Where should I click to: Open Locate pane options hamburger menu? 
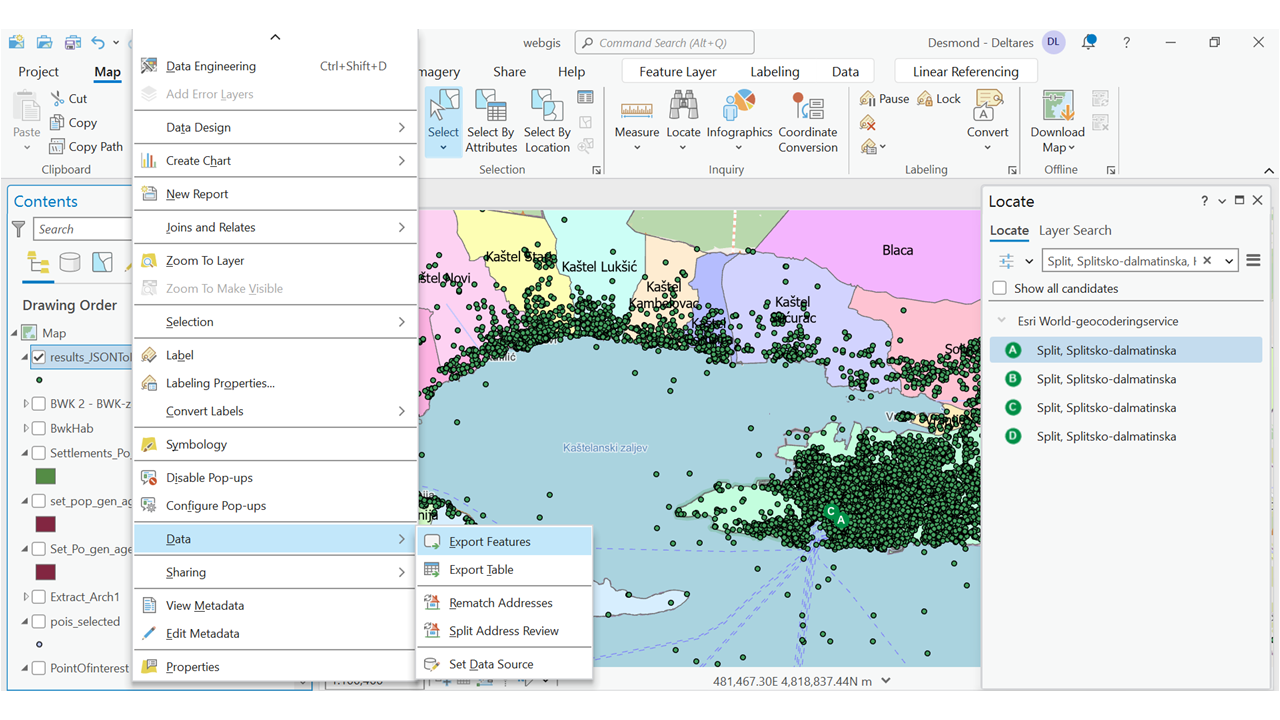[1253, 260]
